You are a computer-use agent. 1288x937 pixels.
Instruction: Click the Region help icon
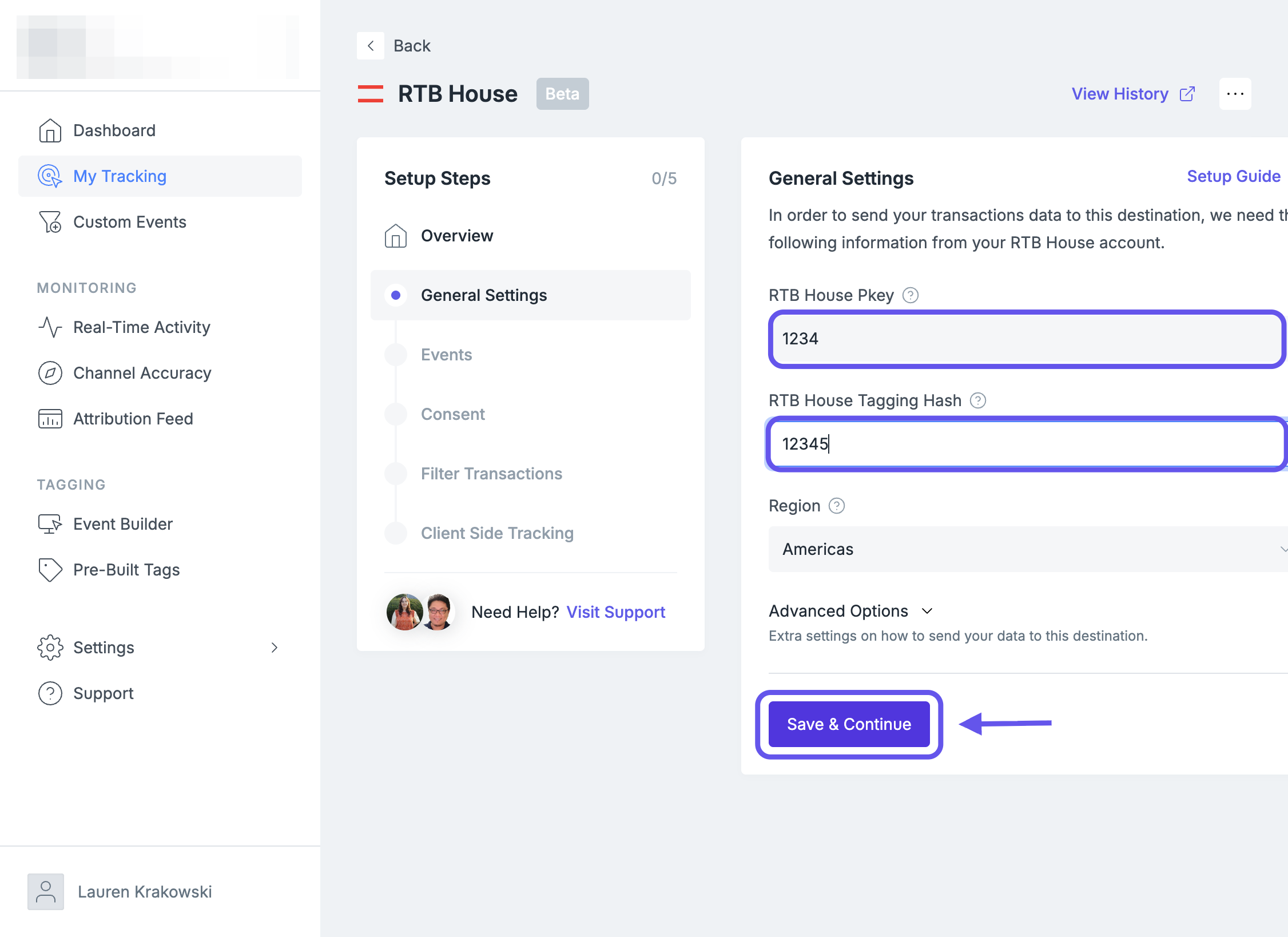click(x=837, y=506)
